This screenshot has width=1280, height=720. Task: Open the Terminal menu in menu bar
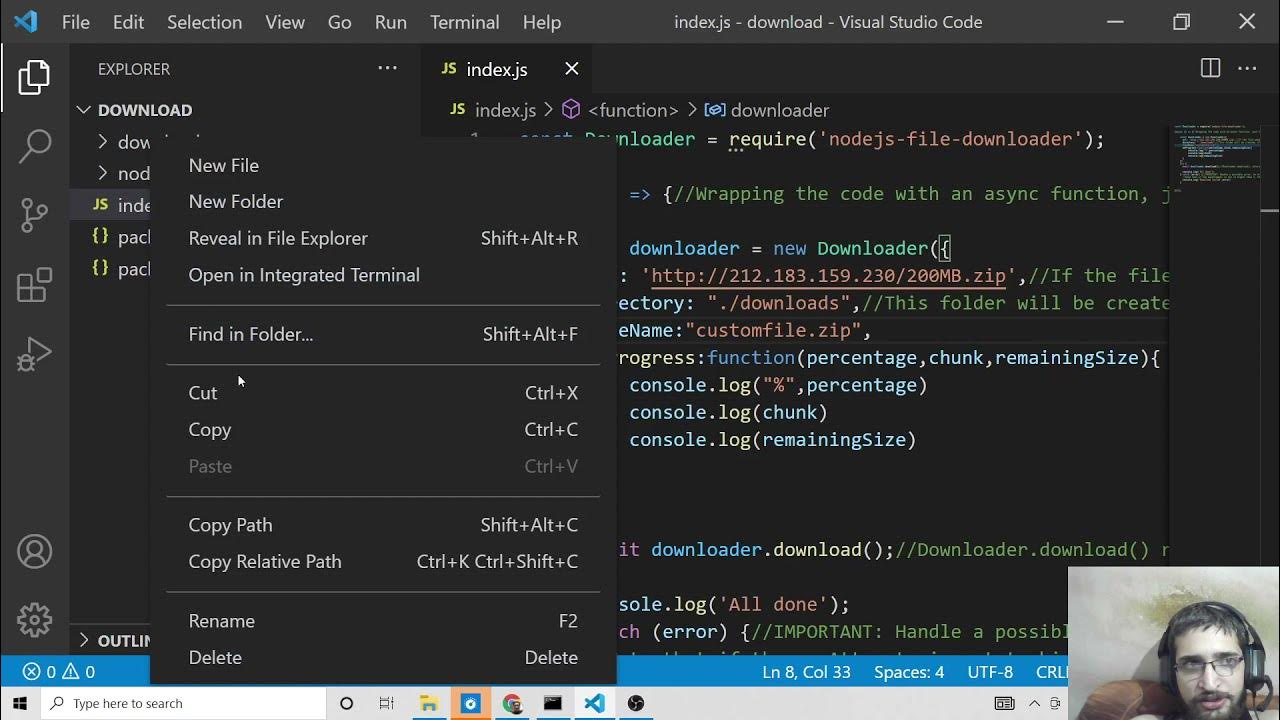click(x=464, y=22)
